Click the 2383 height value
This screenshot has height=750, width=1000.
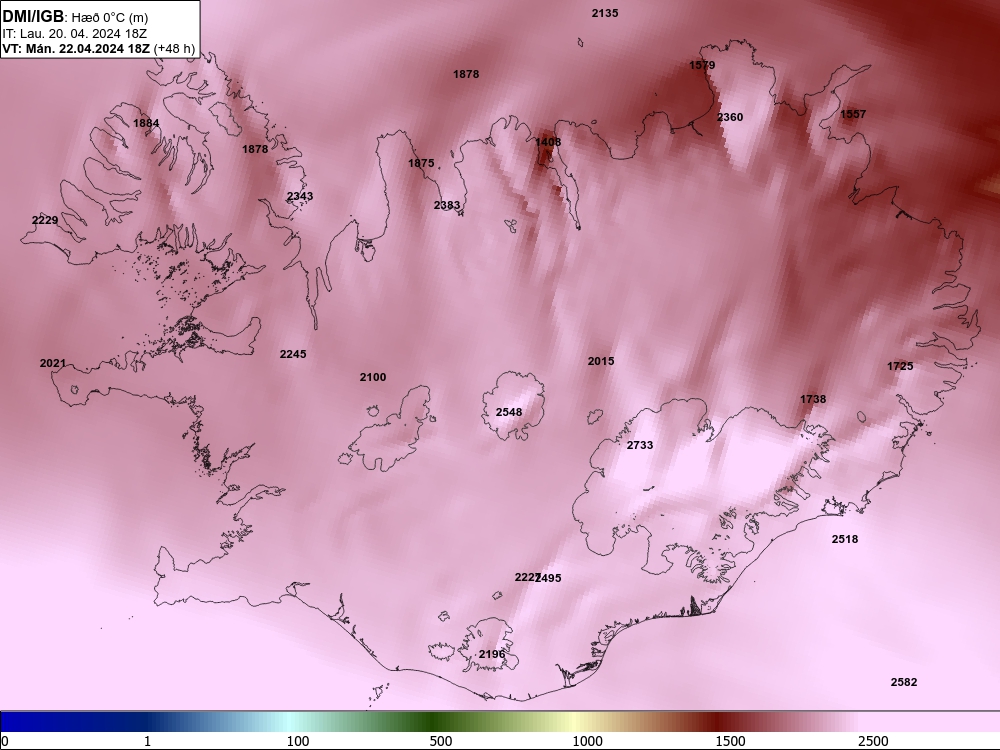446,205
